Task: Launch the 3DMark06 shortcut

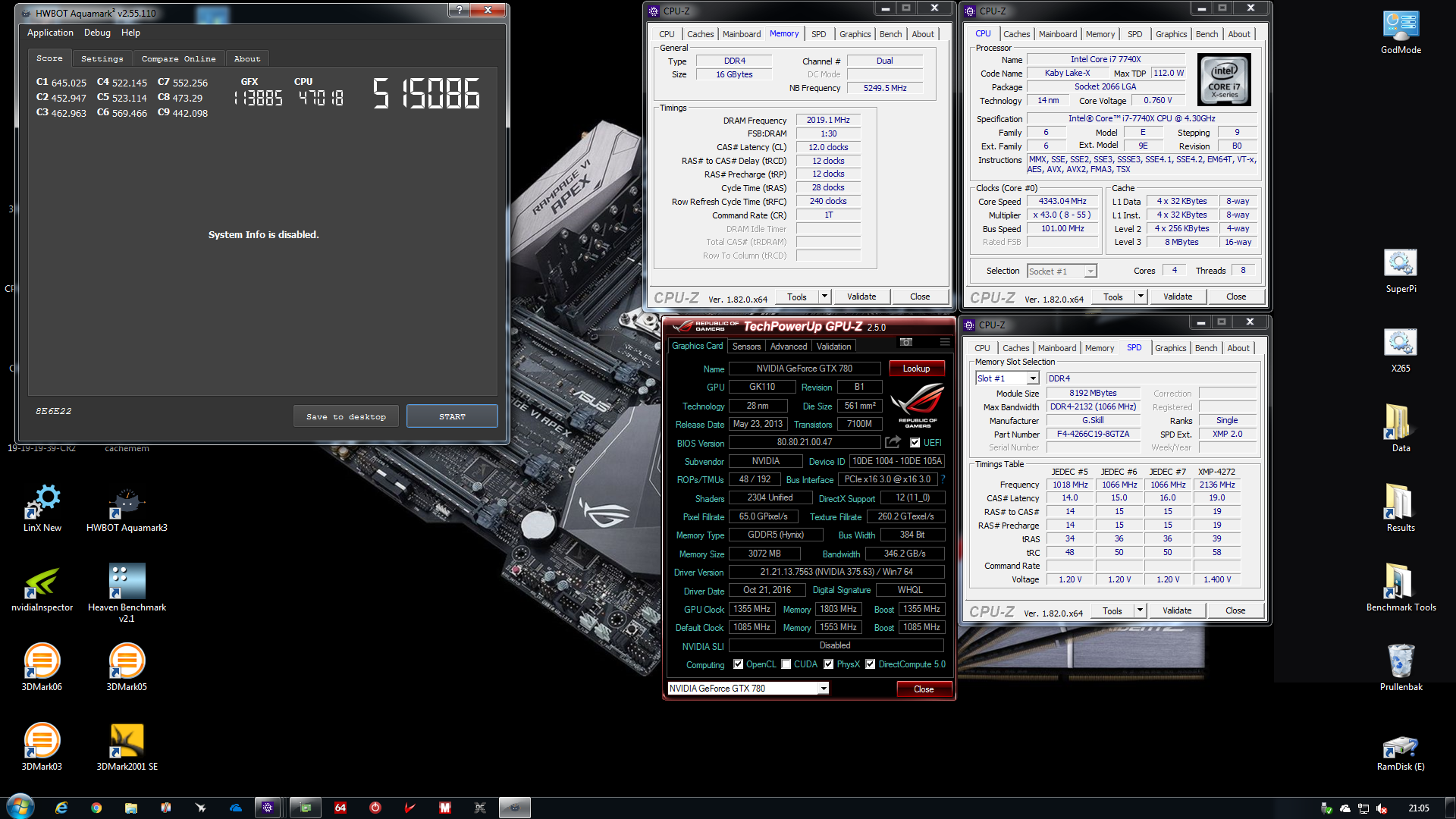Action: tap(42, 668)
